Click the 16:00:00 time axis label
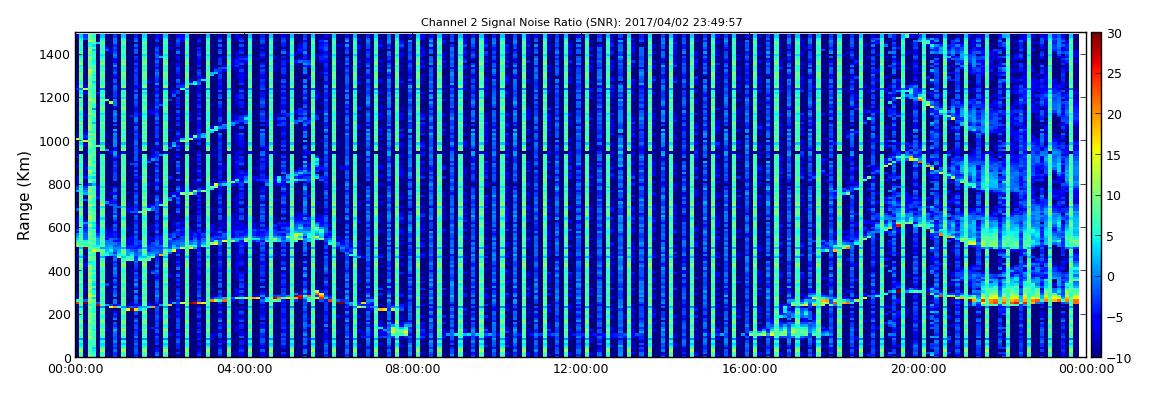This screenshot has height=407, width=1150. coord(750,370)
